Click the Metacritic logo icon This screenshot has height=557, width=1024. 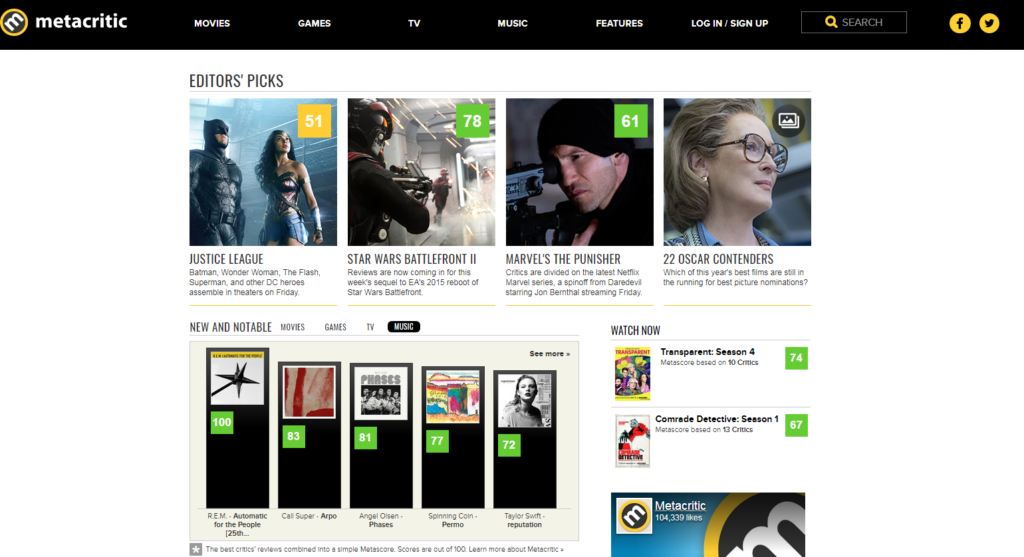(14, 22)
